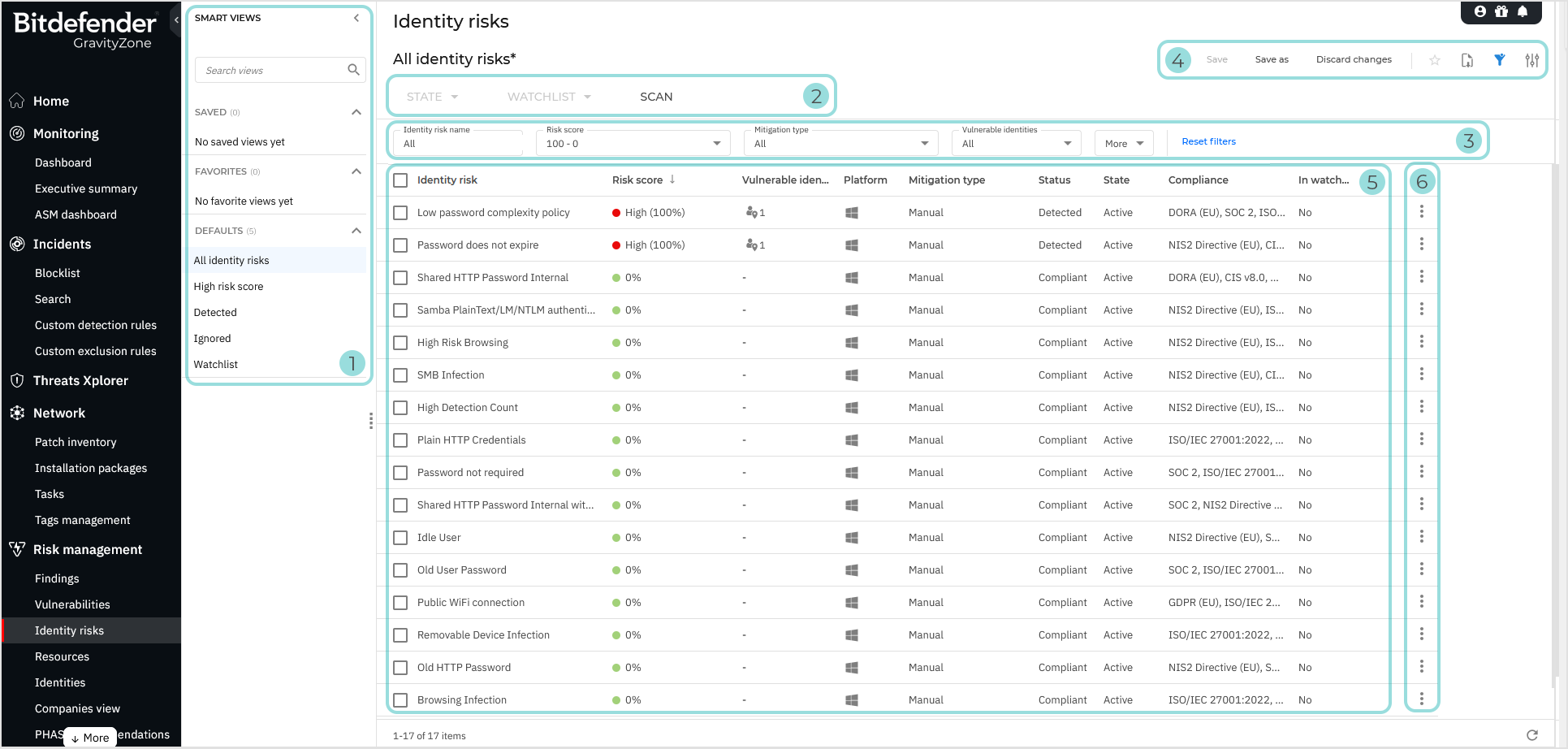This screenshot has height=749, width=1568.
Task: Select the Watchlist default view
Action: tap(215, 364)
